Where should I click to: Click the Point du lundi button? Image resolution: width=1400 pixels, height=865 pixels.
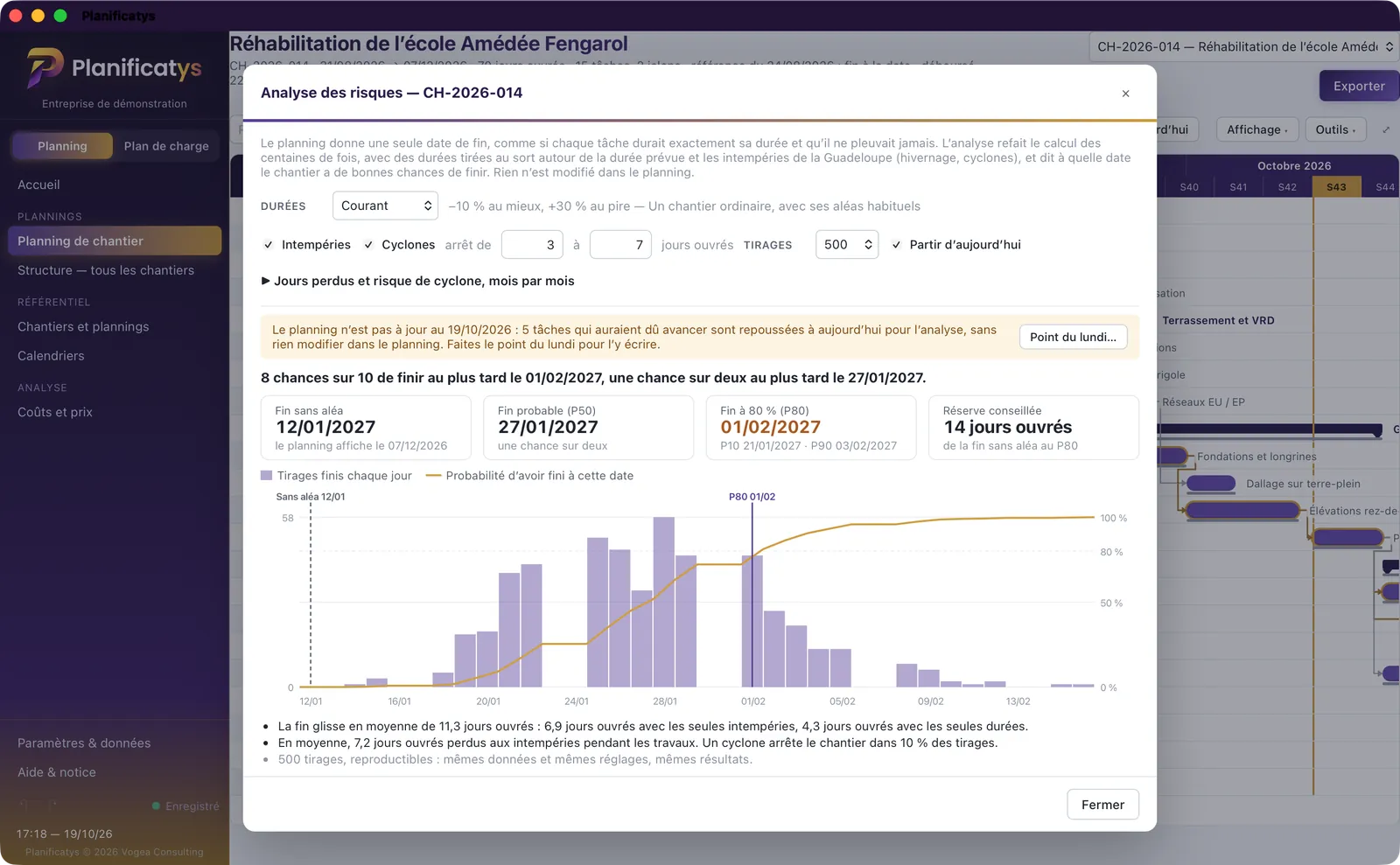[x=1073, y=337]
